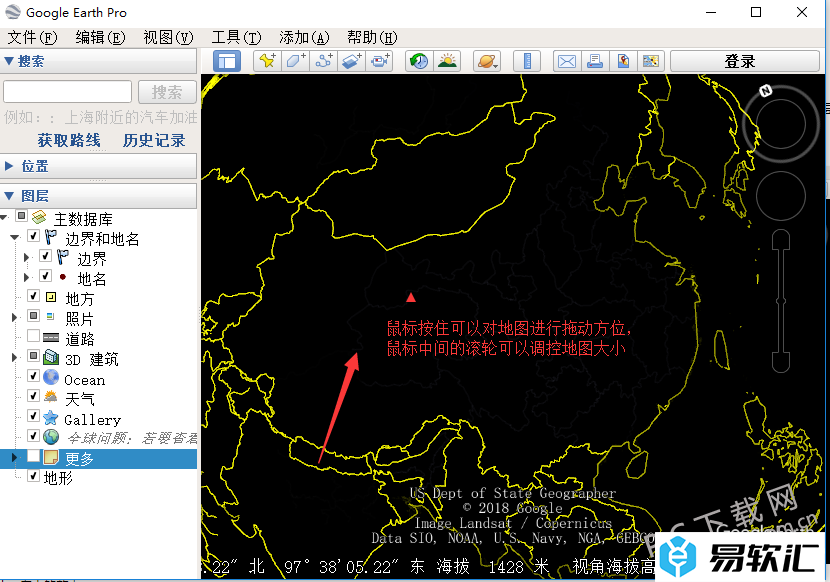Print the current view
Screen dimensions: 830x582
tap(595, 61)
